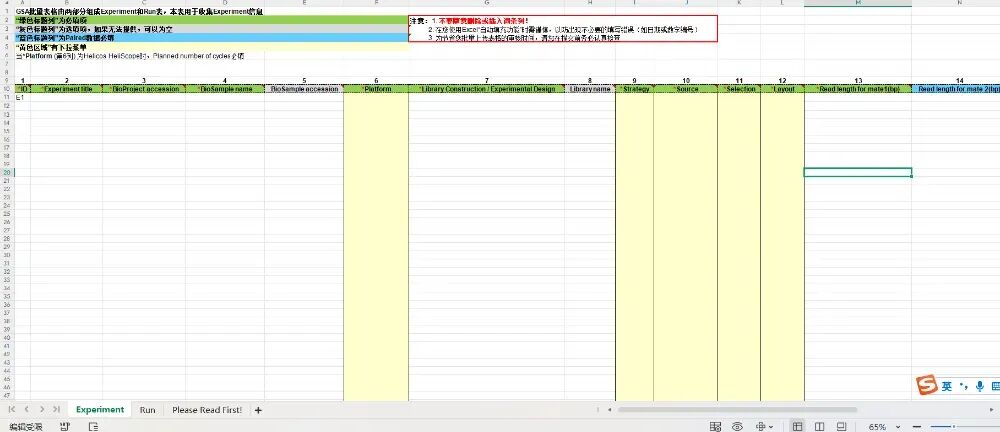Click the Sogou keyboard icon
Screen dimensions: 1000x432
(x=996, y=386)
